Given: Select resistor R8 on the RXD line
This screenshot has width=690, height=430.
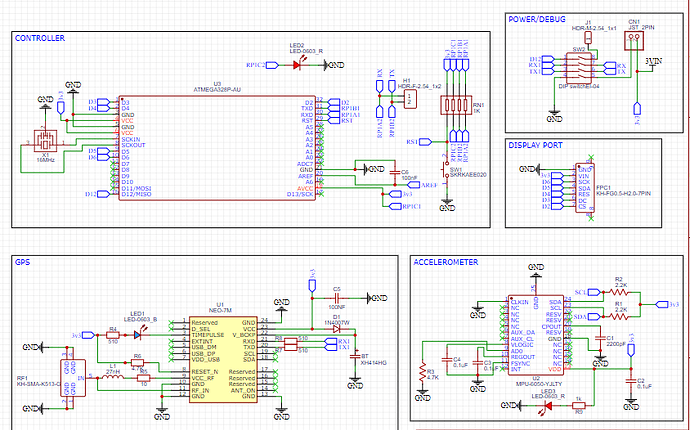Looking at the screenshot, I should pyautogui.click(x=290, y=341).
